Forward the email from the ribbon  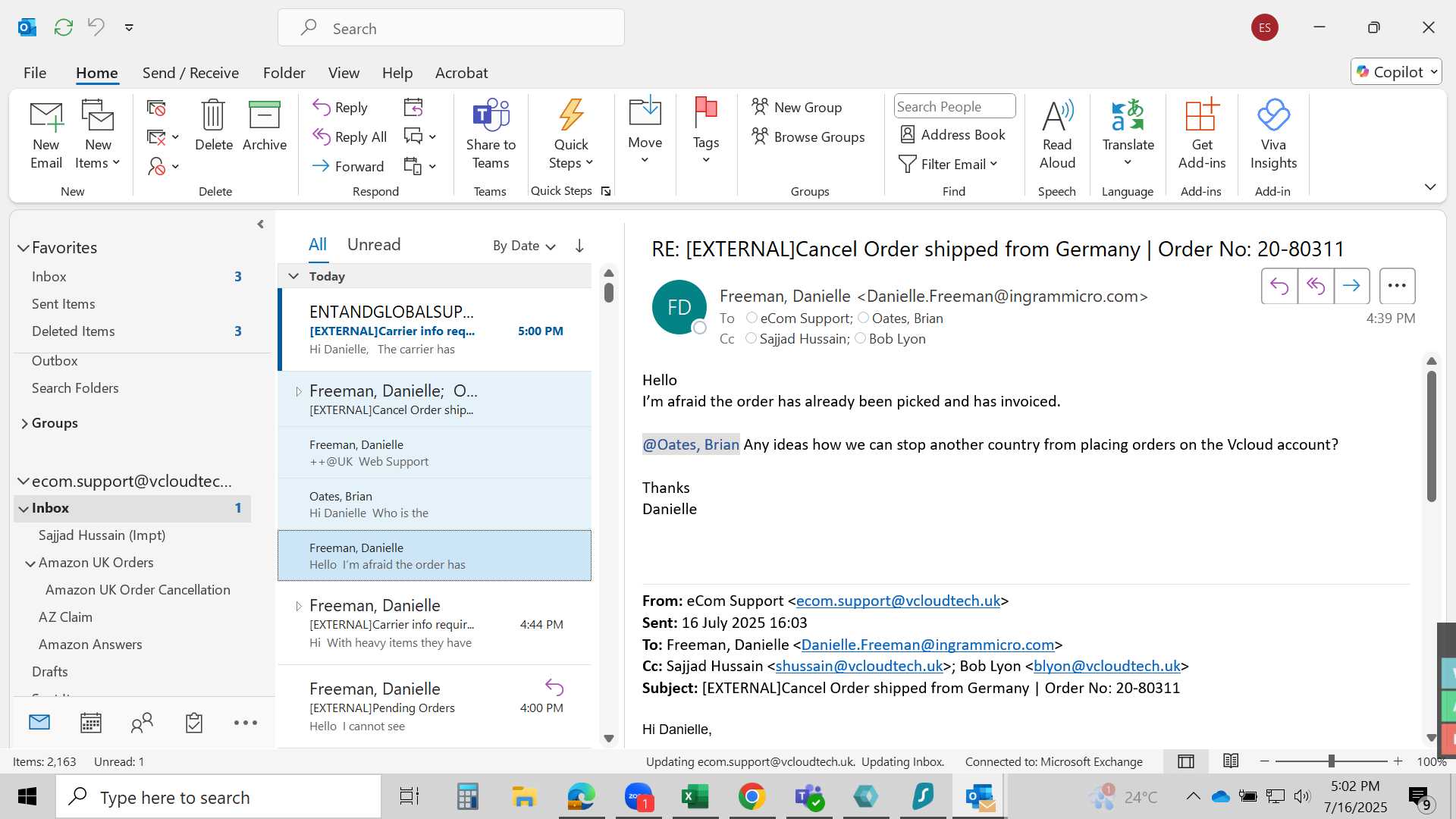point(348,166)
